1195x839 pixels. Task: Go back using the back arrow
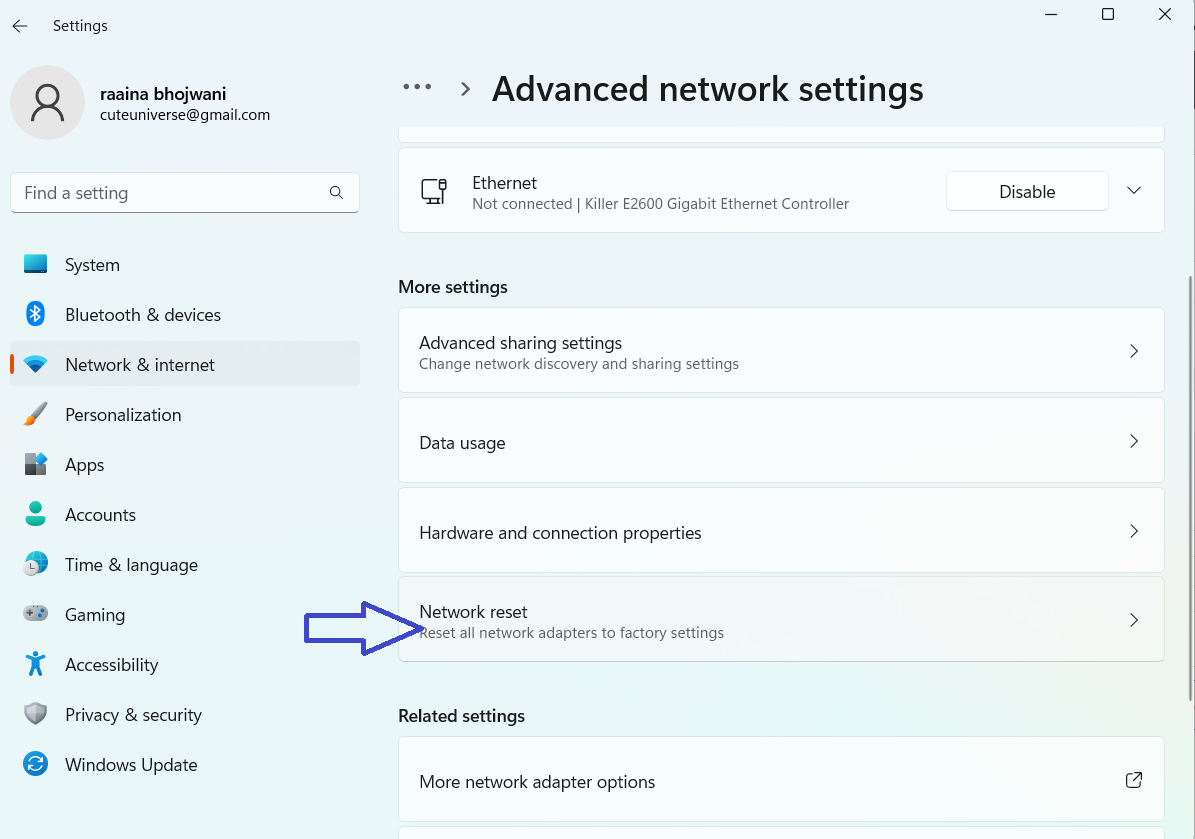point(20,26)
